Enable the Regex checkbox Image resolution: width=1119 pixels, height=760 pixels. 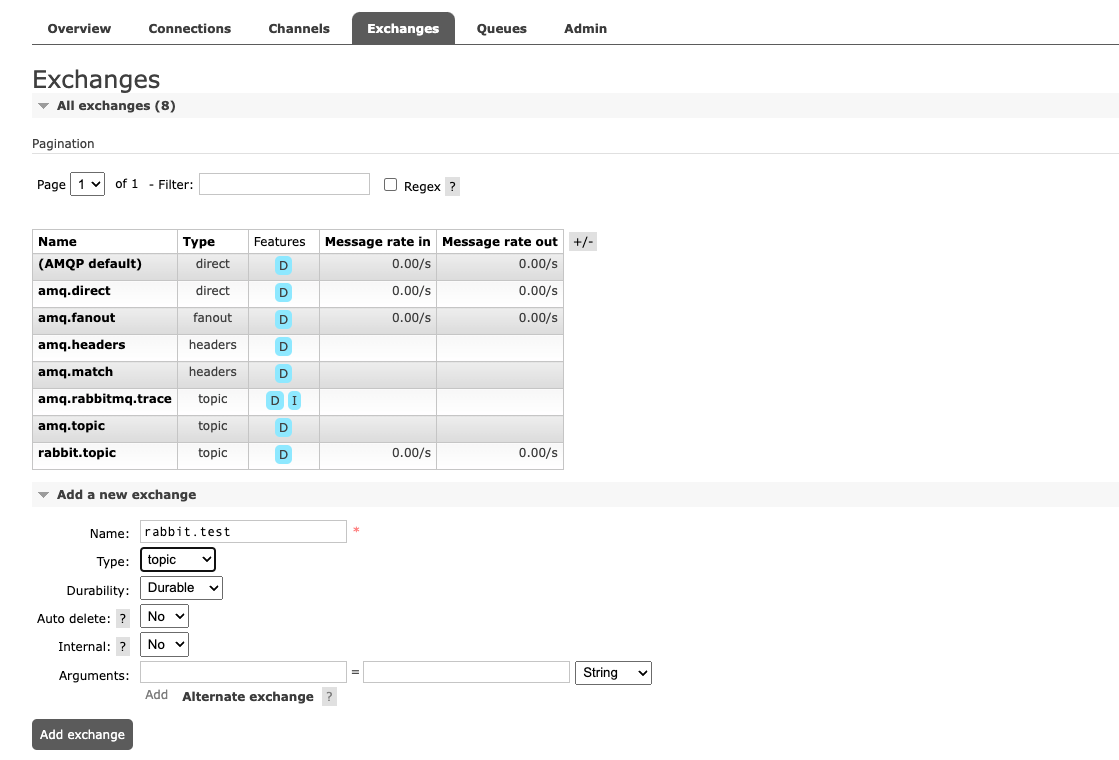(391, 185)
